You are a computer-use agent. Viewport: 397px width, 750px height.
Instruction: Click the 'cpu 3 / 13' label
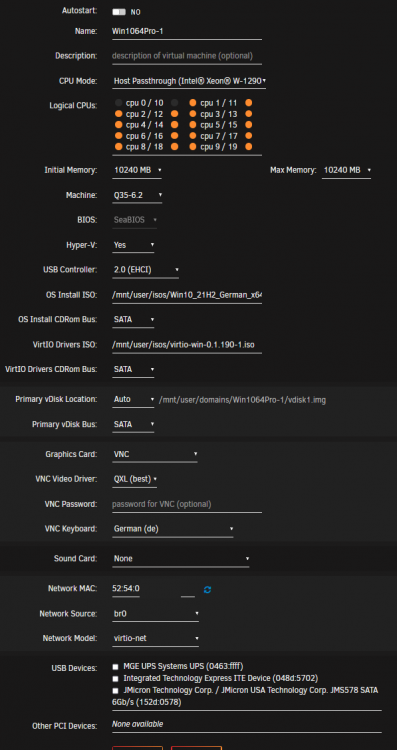(x=219, y=114)
